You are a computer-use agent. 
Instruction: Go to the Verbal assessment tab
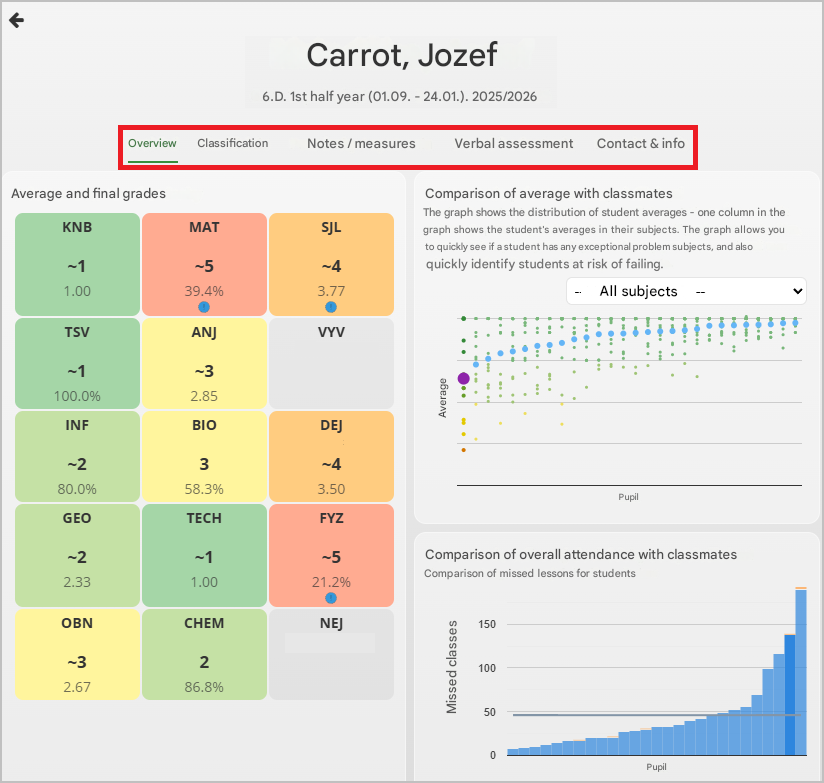pyautogui.click(x=514, y=144)
